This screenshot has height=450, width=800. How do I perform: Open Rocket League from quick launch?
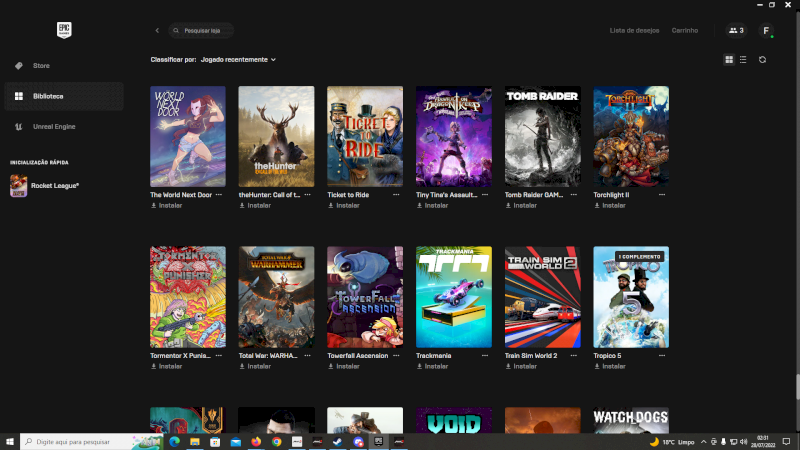[54, 185]
